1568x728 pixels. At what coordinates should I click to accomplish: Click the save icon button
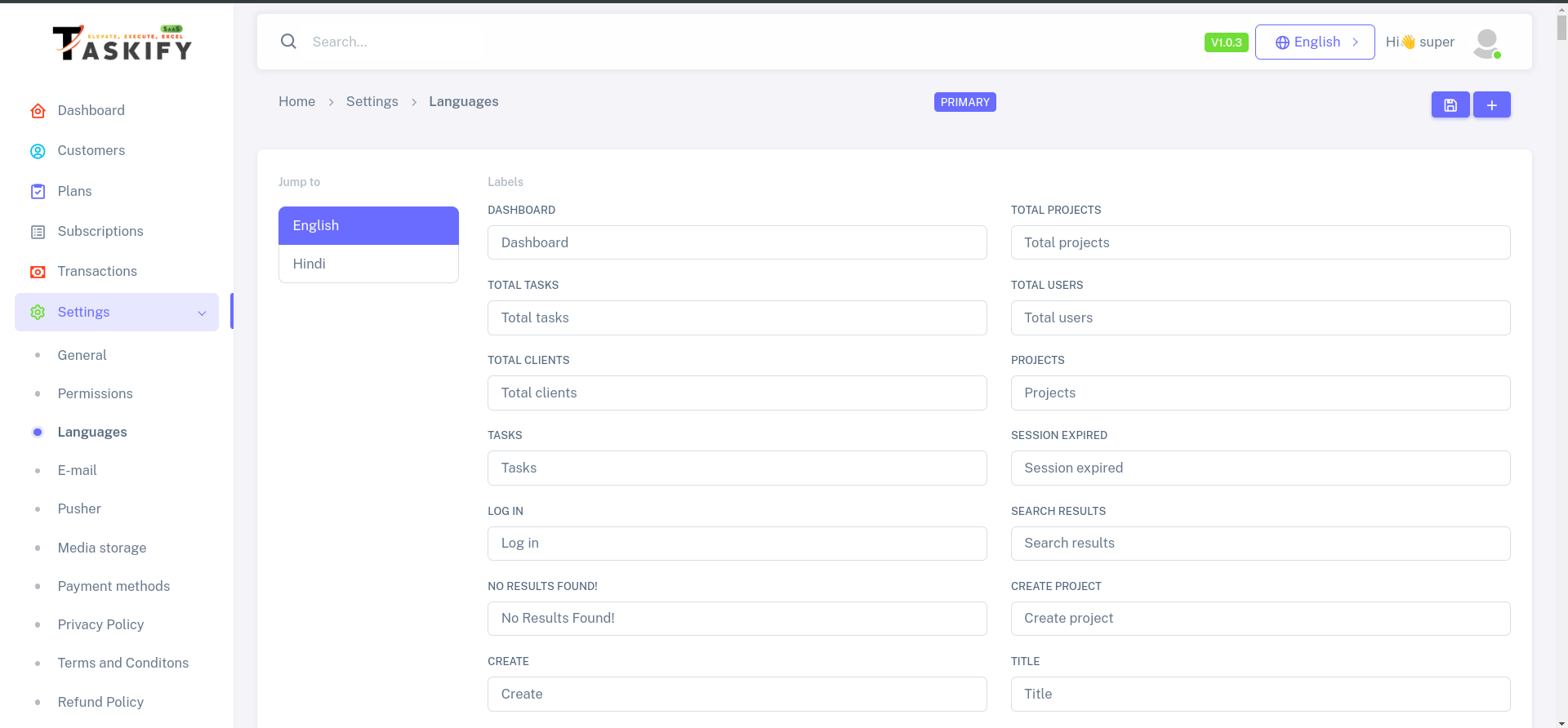[x=1450, y=104]
